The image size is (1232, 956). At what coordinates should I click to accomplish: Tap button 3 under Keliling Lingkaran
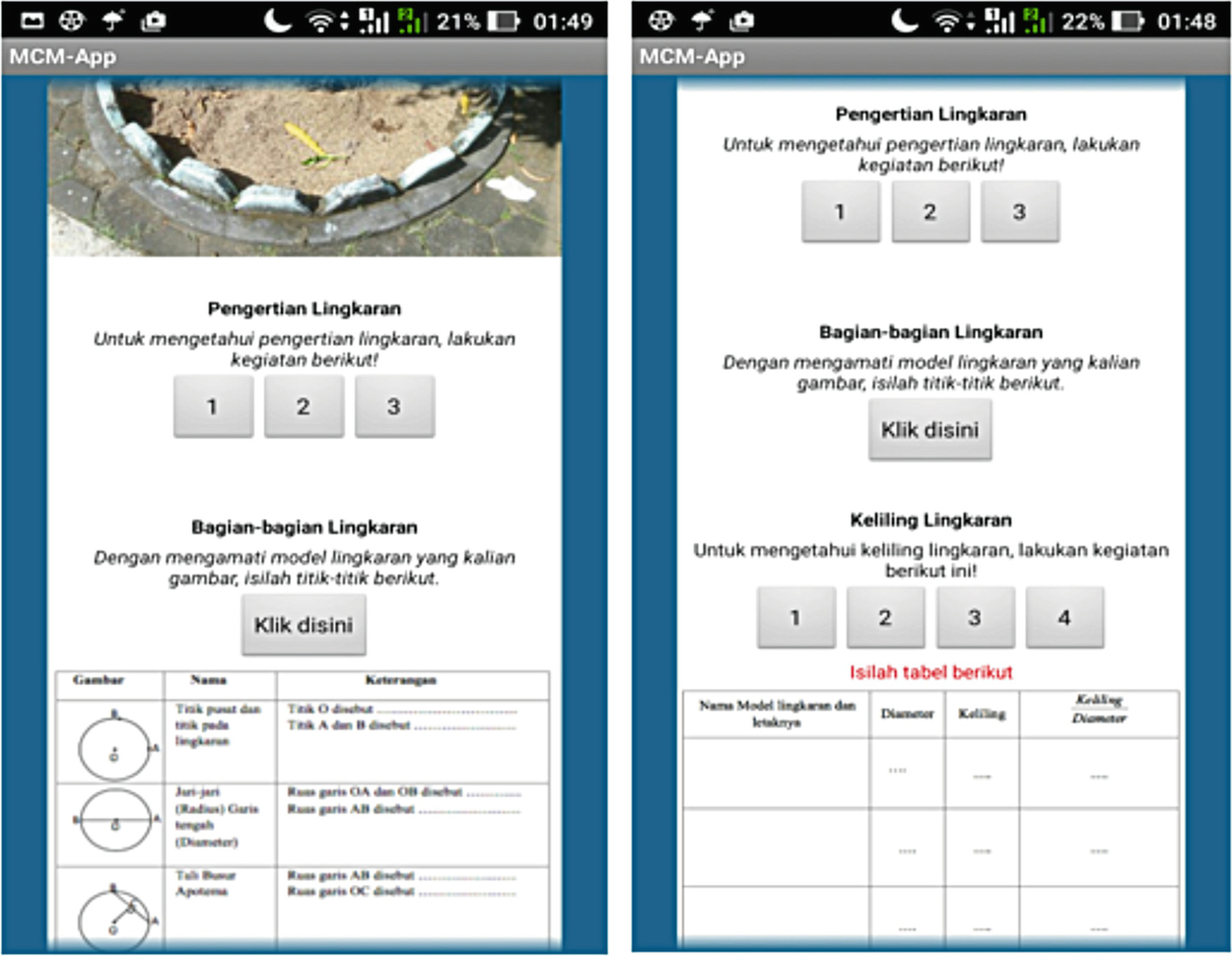[975, 618]
